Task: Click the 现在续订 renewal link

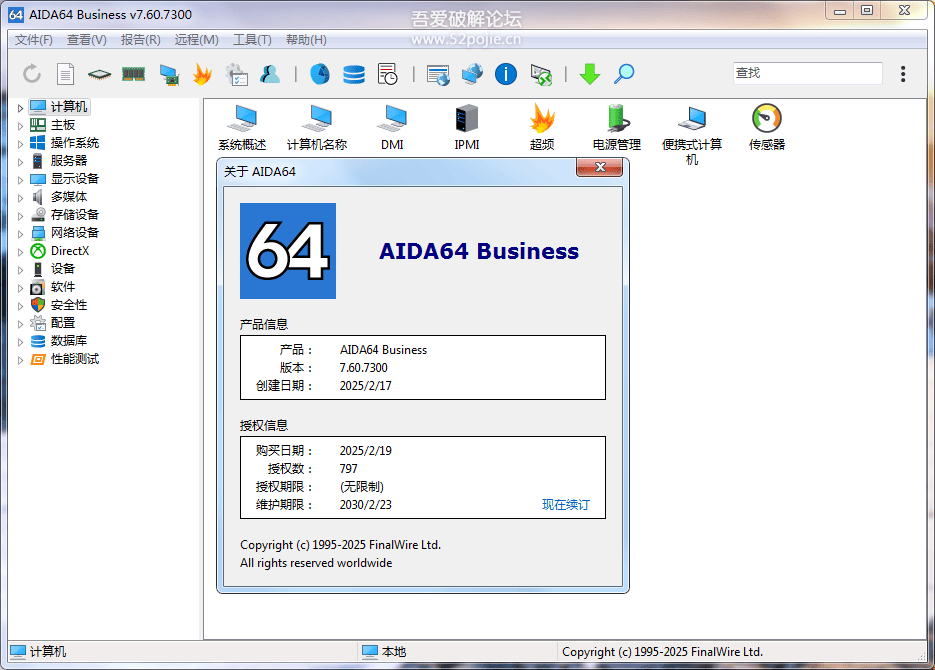Action: point(565,504)
